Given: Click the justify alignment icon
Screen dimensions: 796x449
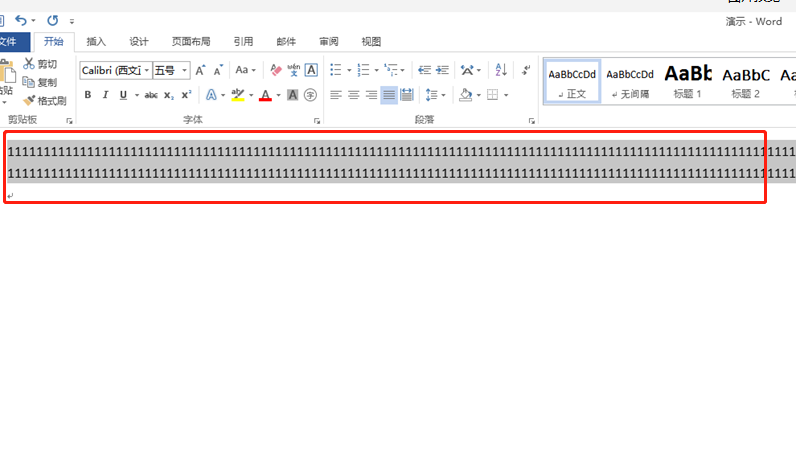Looking at the screenshot, I should pyautogui.click(x=389, y=95).
